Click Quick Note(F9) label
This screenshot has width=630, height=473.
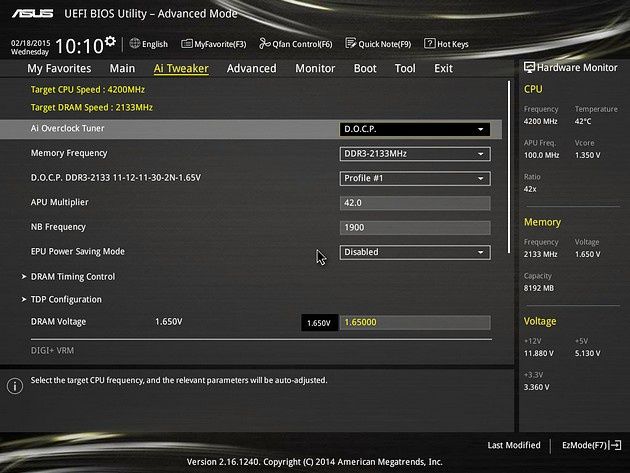pos(385,44)
